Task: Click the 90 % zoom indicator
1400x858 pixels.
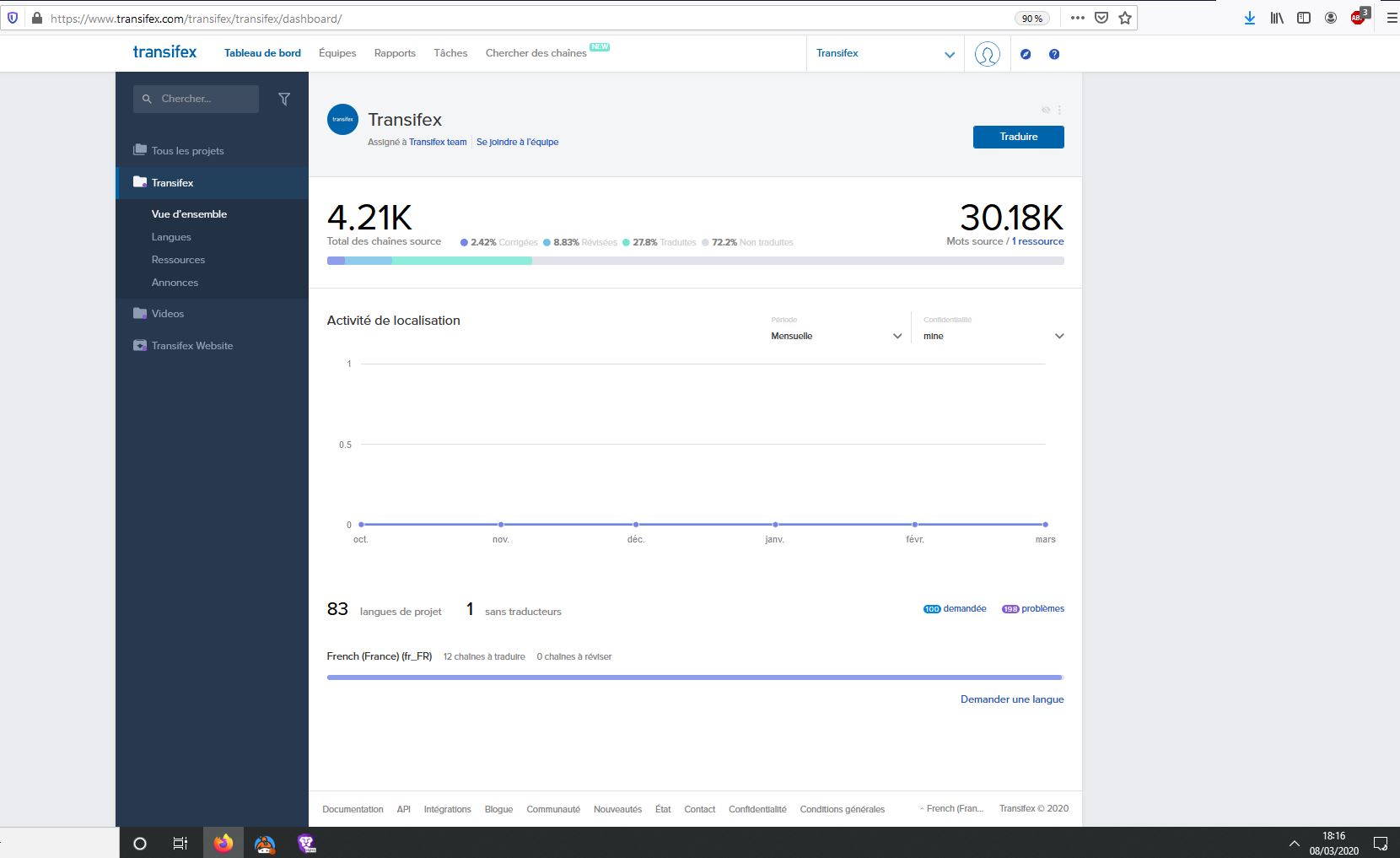Action: 1032,18
